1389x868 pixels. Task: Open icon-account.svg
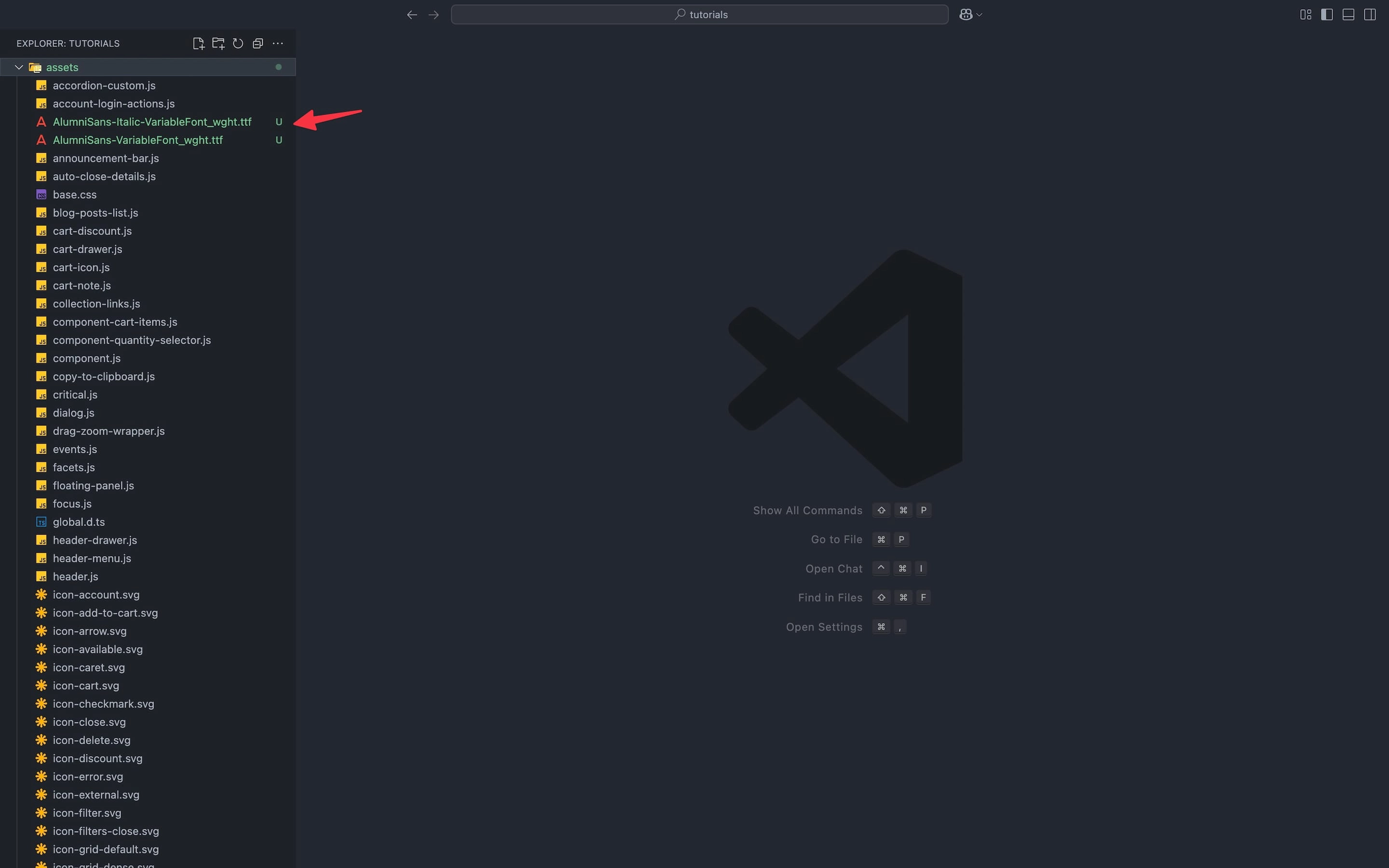[x=148, y=595]
